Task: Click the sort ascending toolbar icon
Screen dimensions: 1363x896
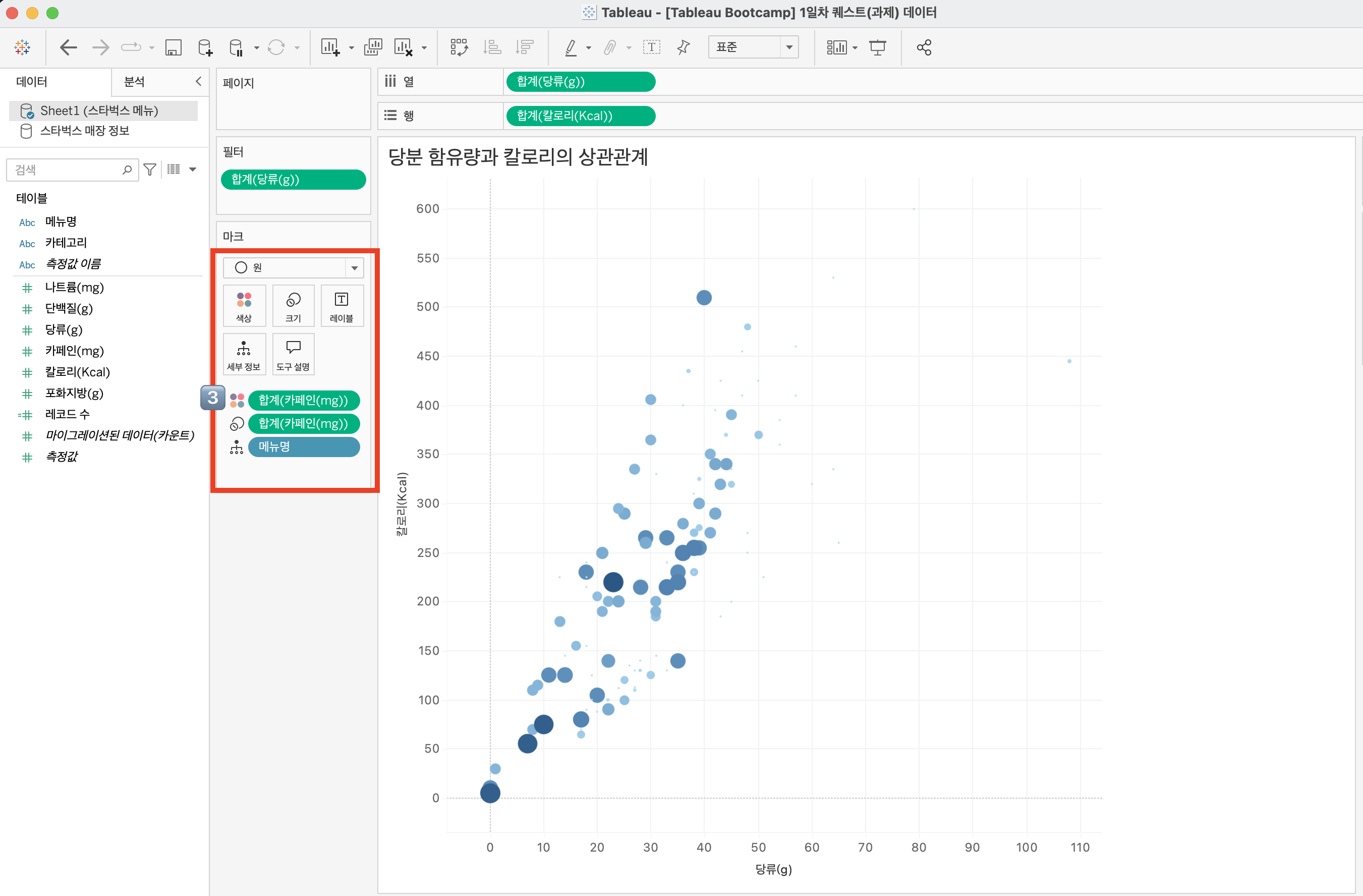Action: point(492,47)
